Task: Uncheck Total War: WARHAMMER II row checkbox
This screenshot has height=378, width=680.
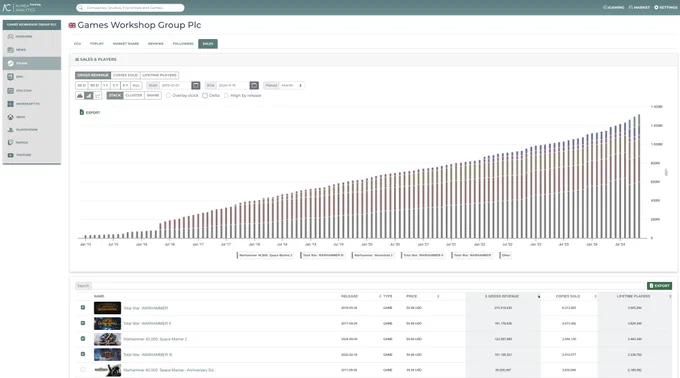Action: [x=83, y=323]
